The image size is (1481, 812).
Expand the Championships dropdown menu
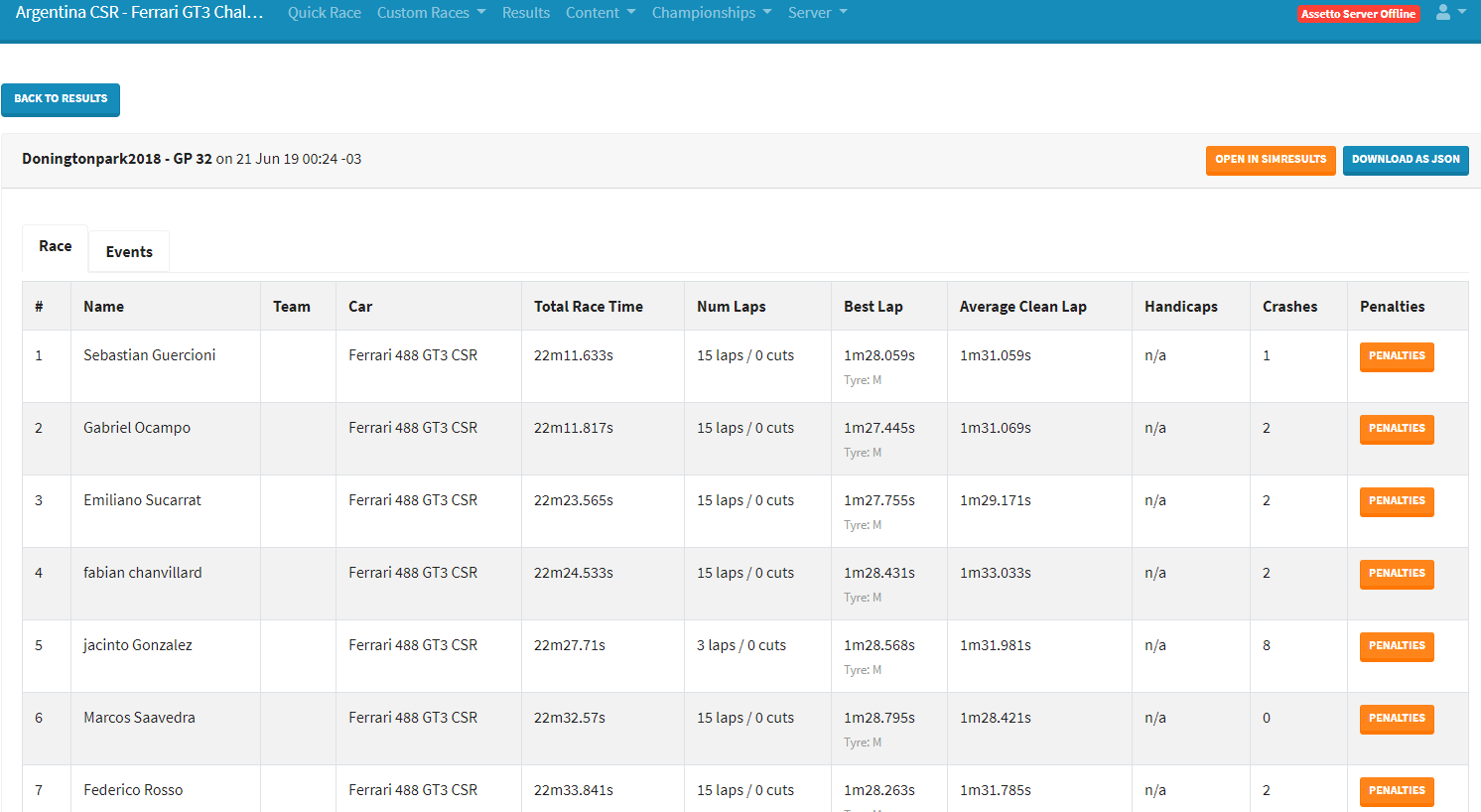coord(712,13)
